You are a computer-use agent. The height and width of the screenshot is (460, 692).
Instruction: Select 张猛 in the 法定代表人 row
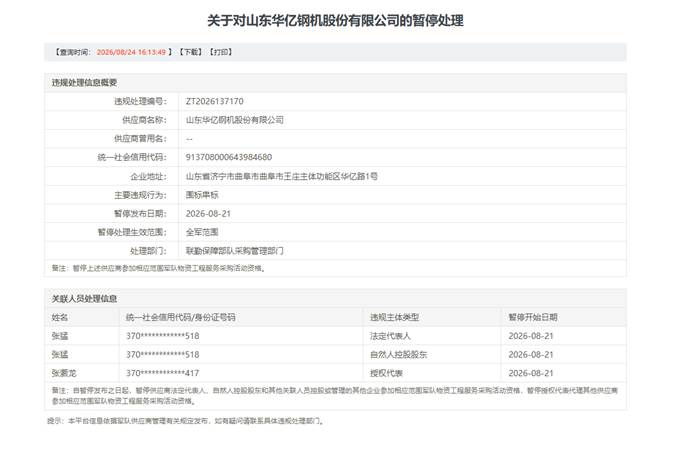(60, 336)
